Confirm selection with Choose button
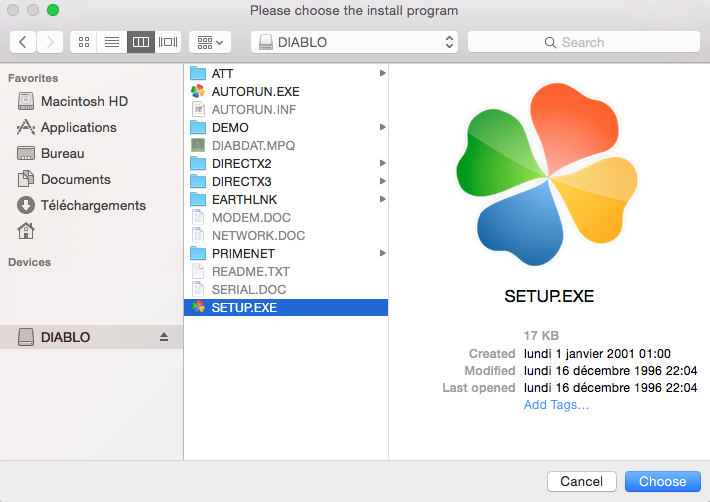 (662, 481)
